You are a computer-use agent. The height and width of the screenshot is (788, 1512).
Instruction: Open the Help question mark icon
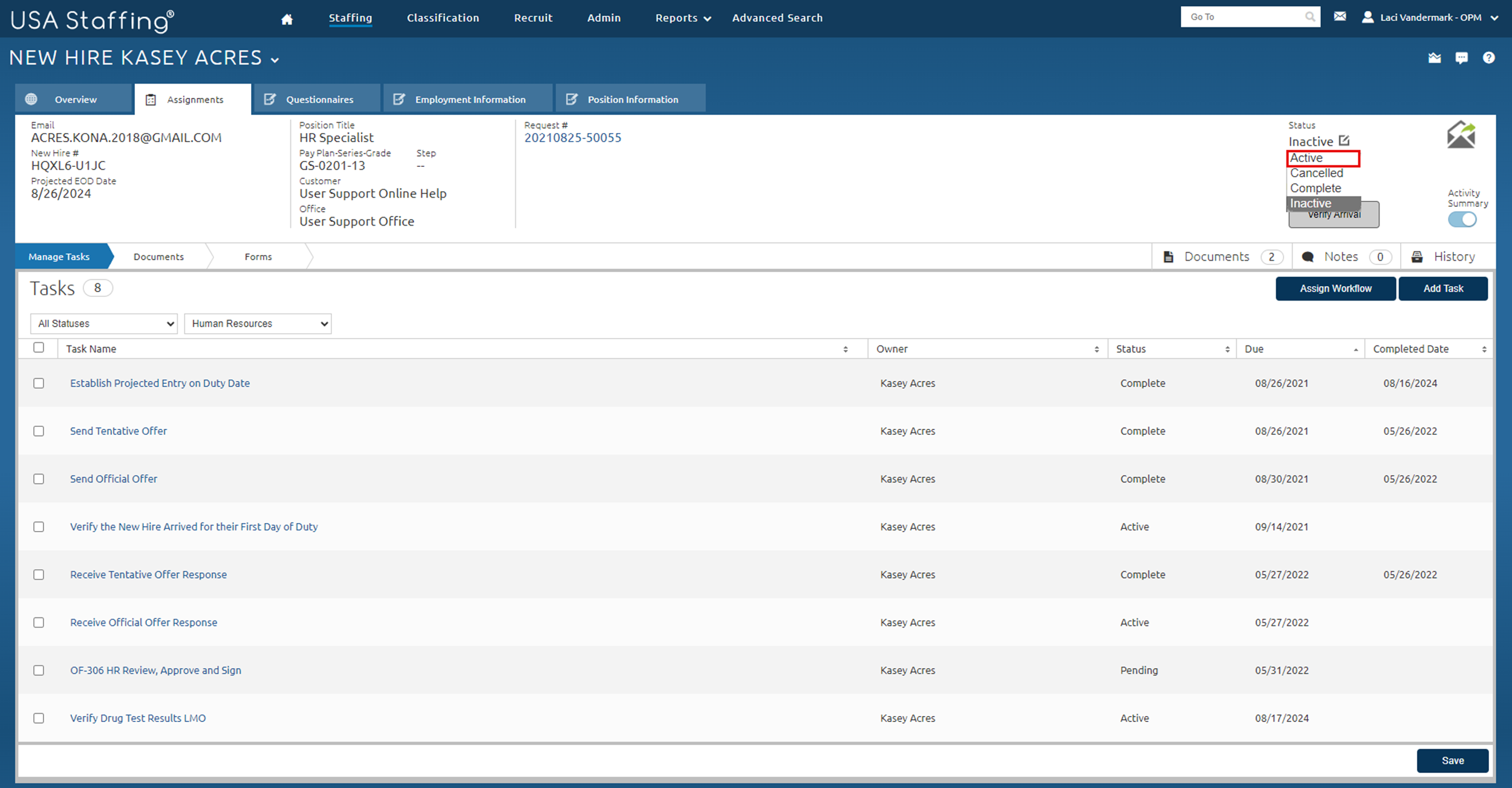pyautogui.click(x=1490, y=57)
